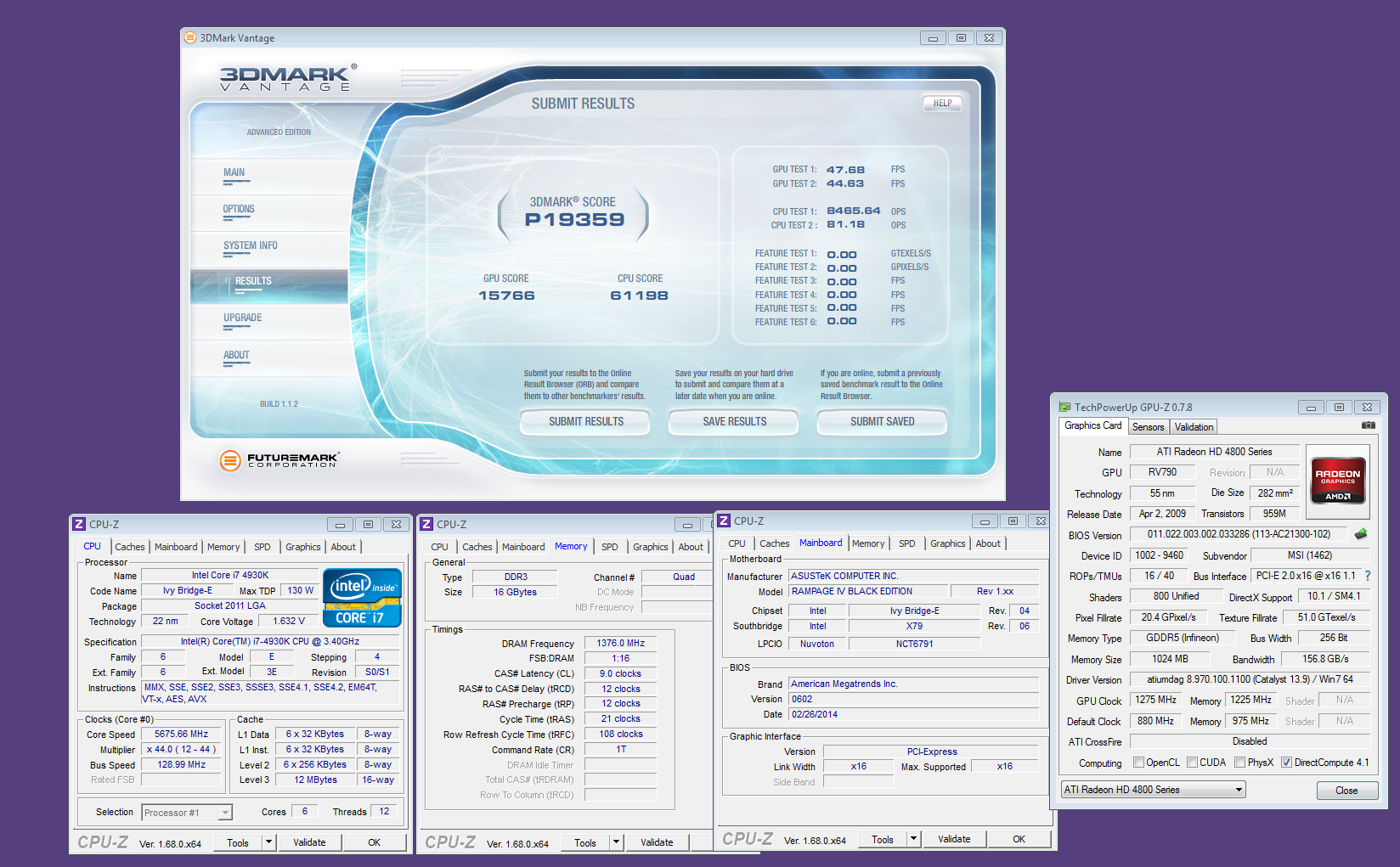1400x867 pixels.
Task: Click the 3DMark Vantage logo
Action: point(288,76)
